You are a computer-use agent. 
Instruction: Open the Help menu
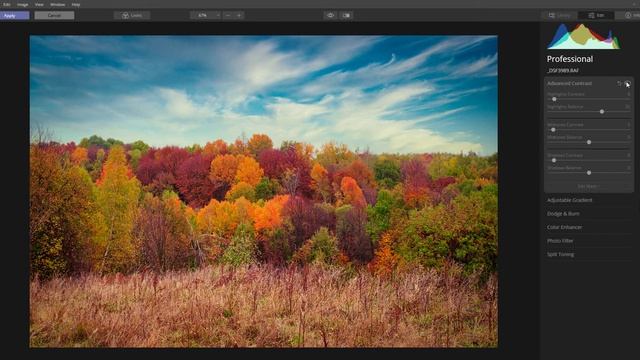pyautogui.click(x=76, y=4)
